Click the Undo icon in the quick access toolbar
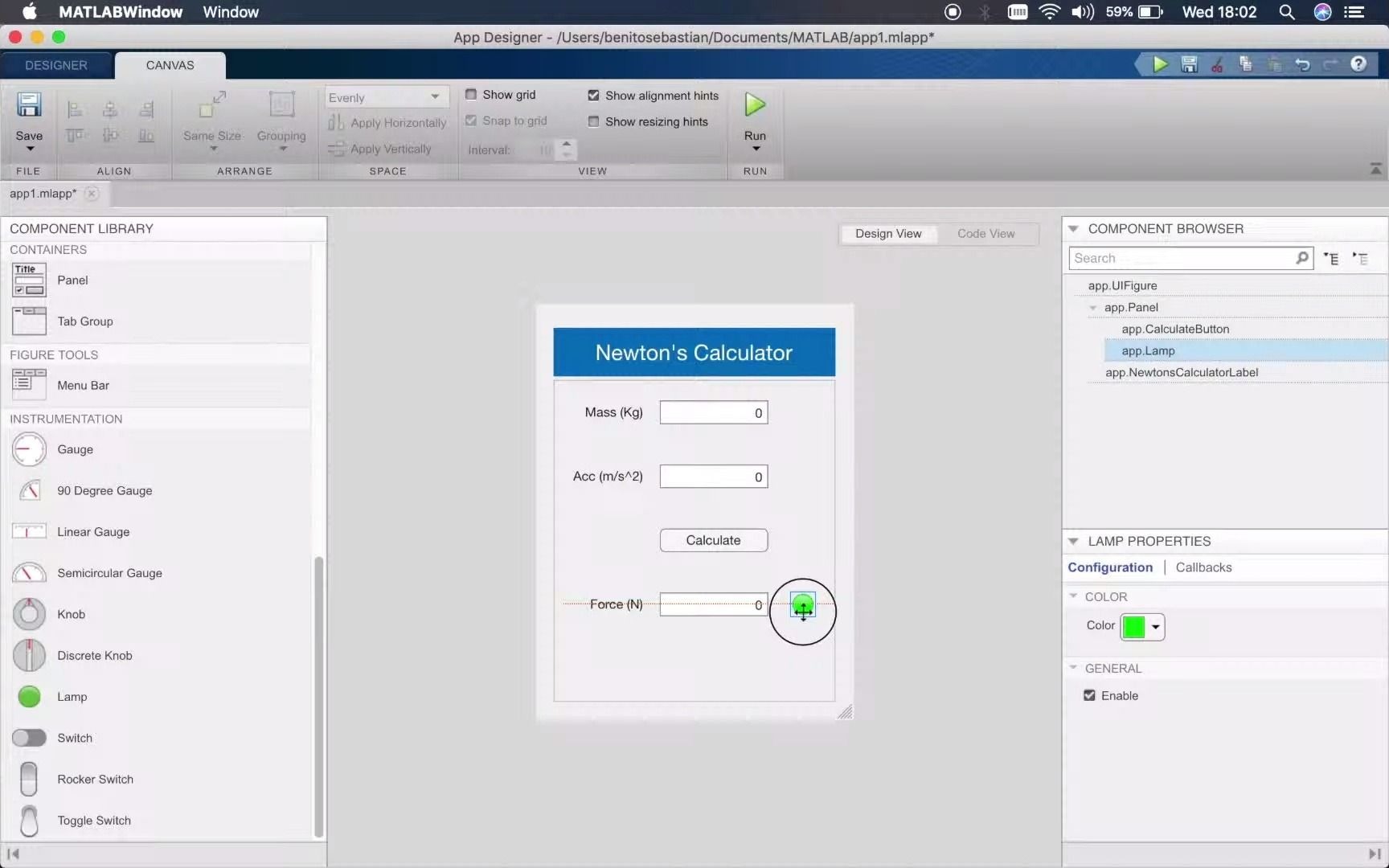 [x=1301, y=64]
